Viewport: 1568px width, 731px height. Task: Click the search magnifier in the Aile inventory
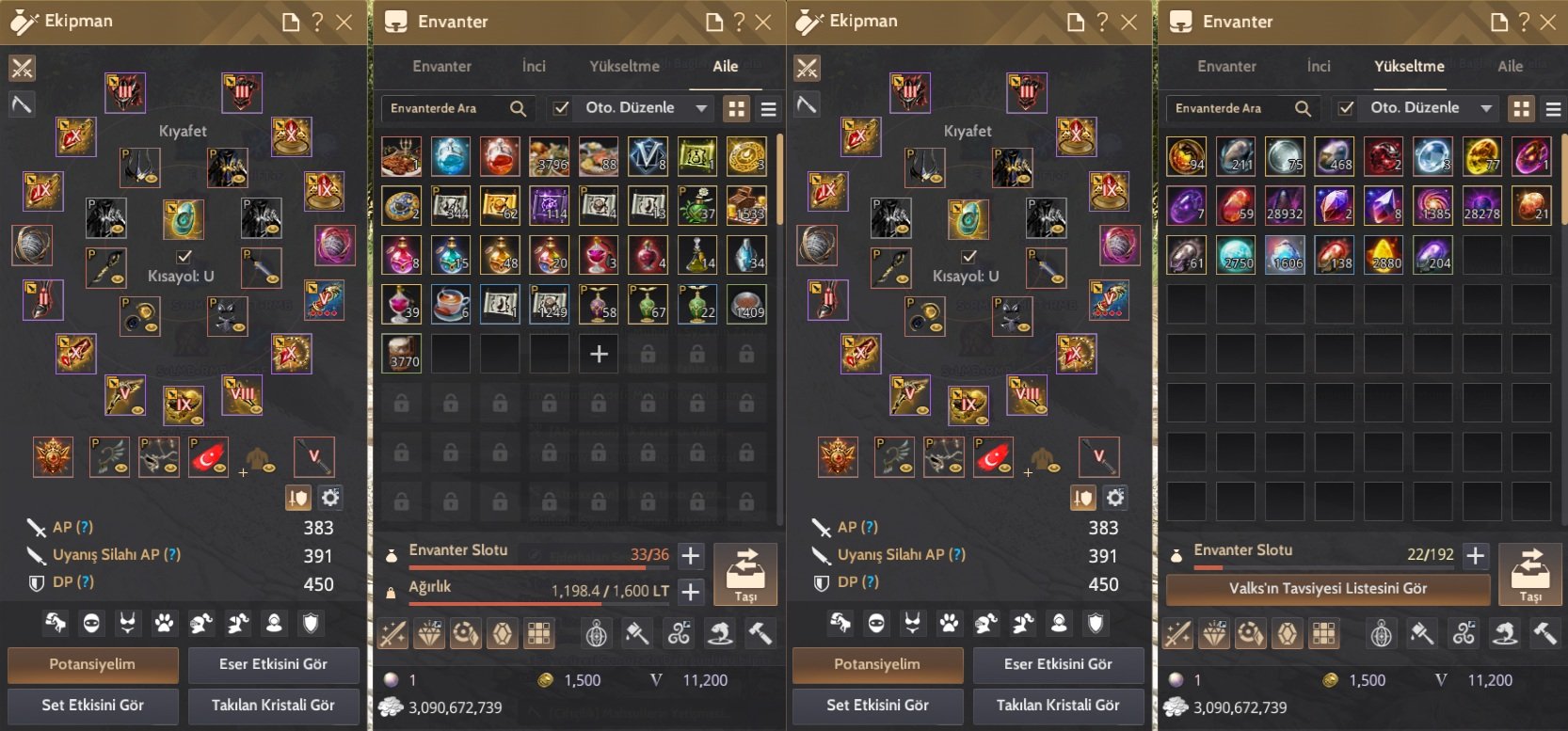518,109
